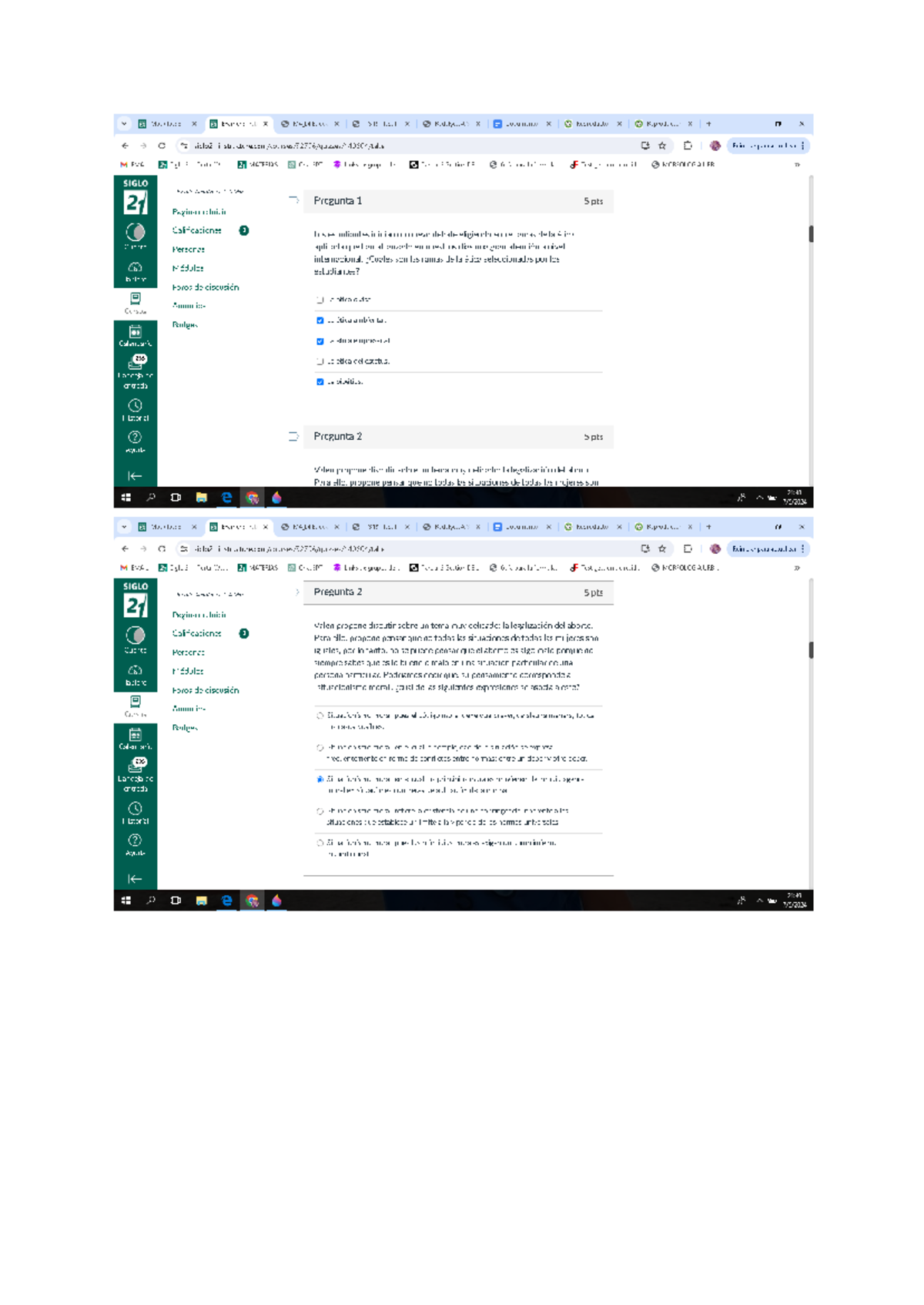Flag Pregunta 1 using its flag icon
This screenshot has height=1305, width=924.
[293, 200]
